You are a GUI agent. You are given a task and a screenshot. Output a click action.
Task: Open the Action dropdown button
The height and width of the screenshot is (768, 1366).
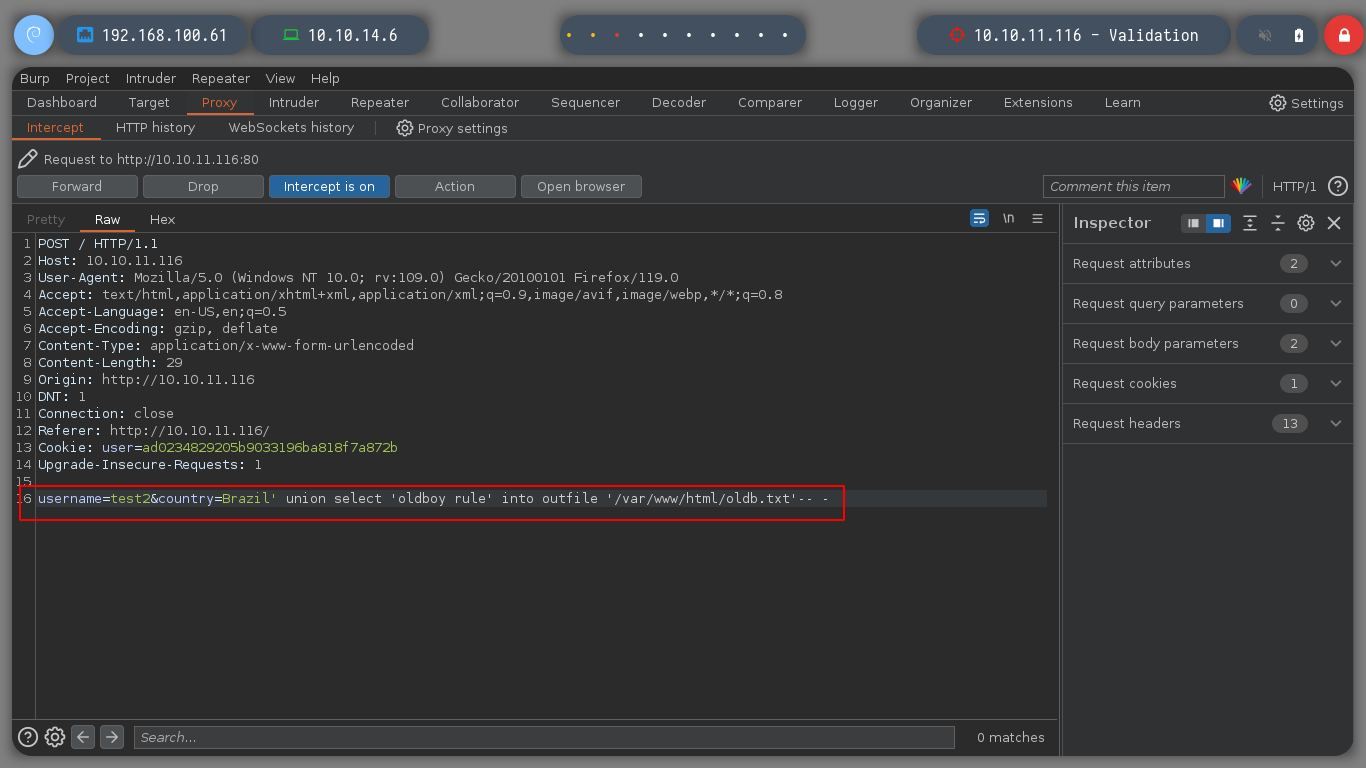click(455, 186)
